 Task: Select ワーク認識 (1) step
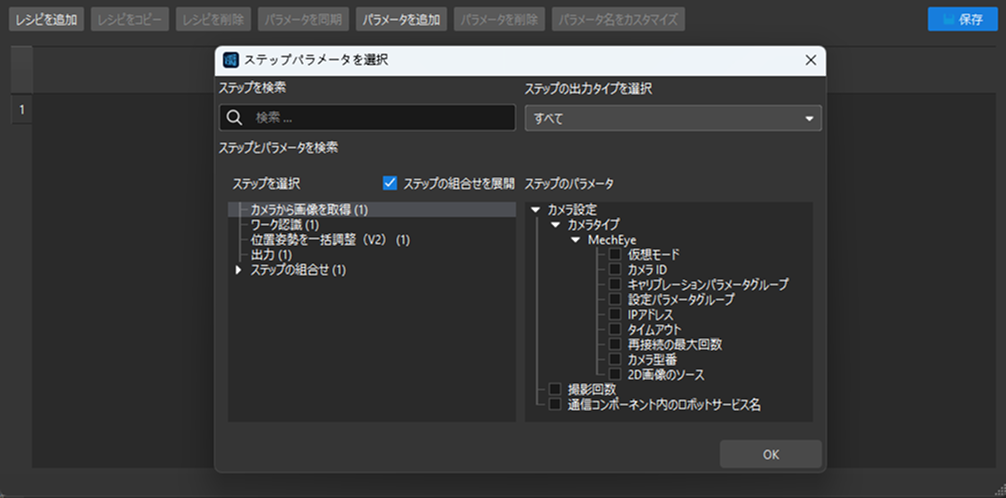284,225
